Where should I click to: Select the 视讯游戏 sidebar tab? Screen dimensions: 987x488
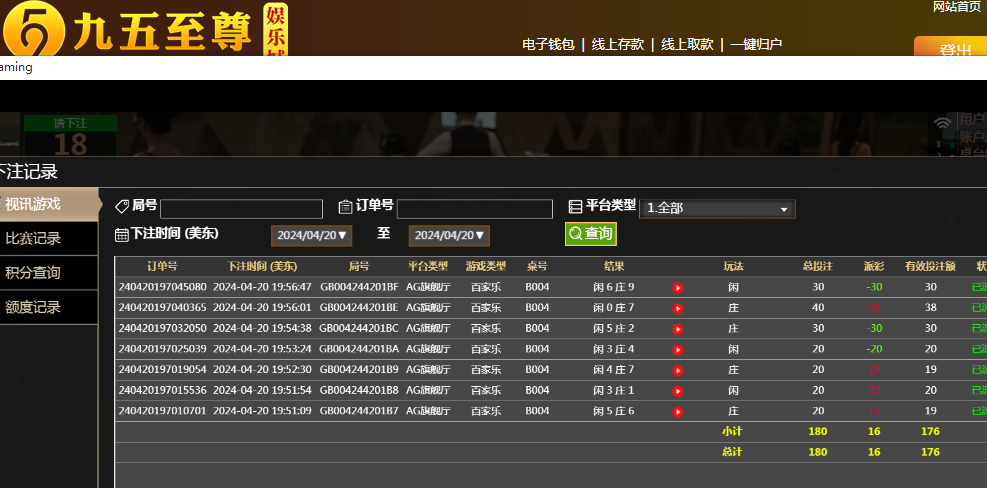48,205
